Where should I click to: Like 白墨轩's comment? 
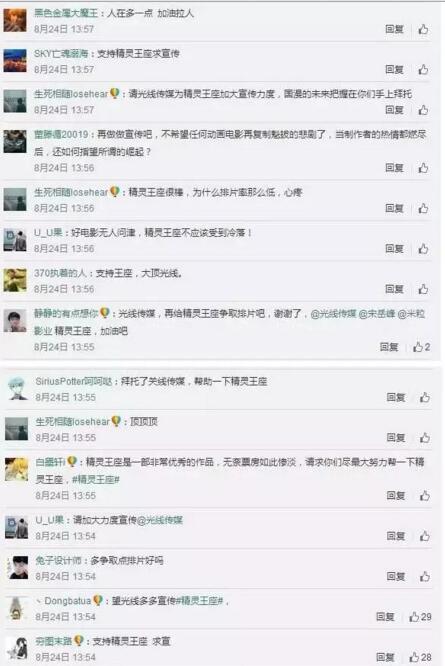pyautogui.click(x=425, y=496)
